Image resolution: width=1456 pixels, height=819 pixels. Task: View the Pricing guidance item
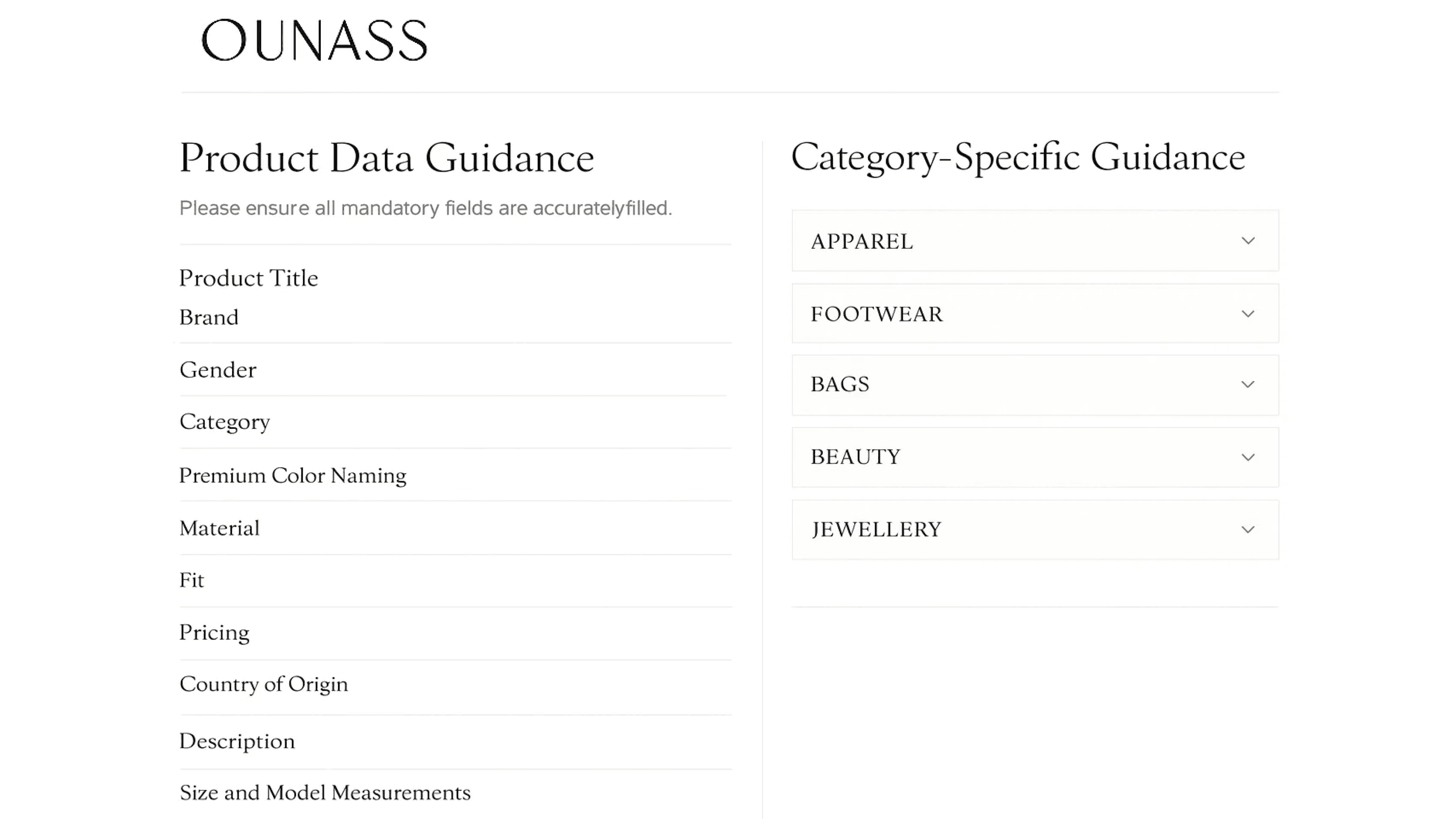[214, 632]
